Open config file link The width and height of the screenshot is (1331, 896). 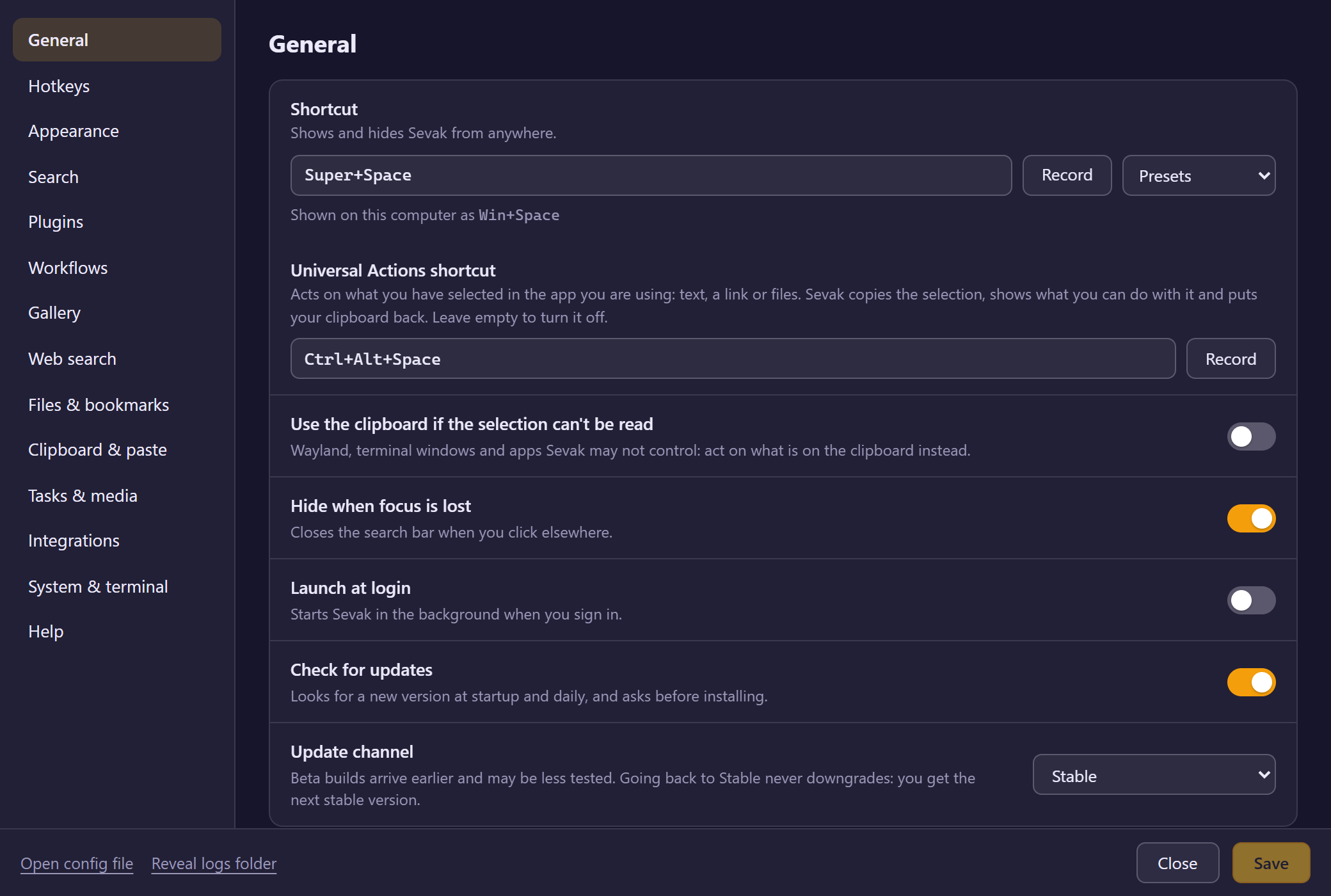pos(77,863)
